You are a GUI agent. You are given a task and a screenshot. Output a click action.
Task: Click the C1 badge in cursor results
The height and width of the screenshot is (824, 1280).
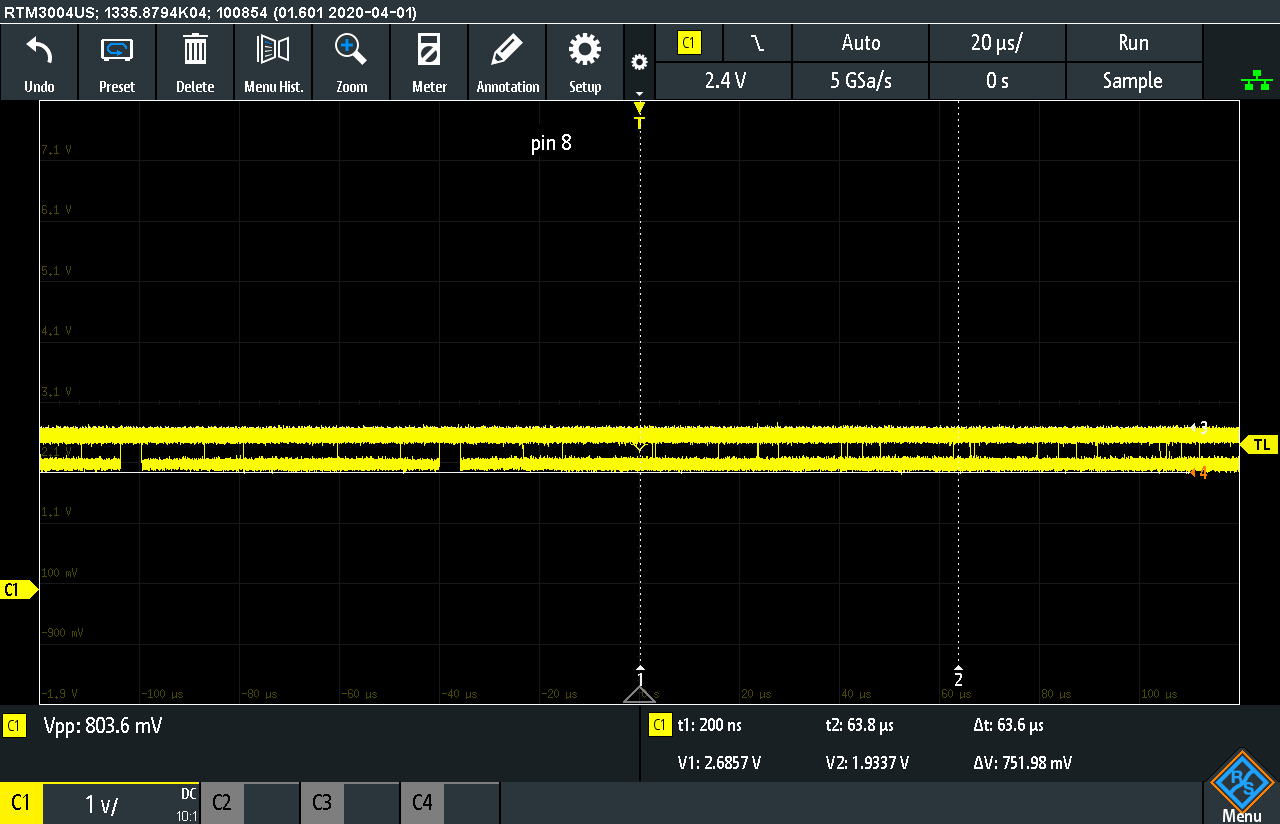point(660,725)
